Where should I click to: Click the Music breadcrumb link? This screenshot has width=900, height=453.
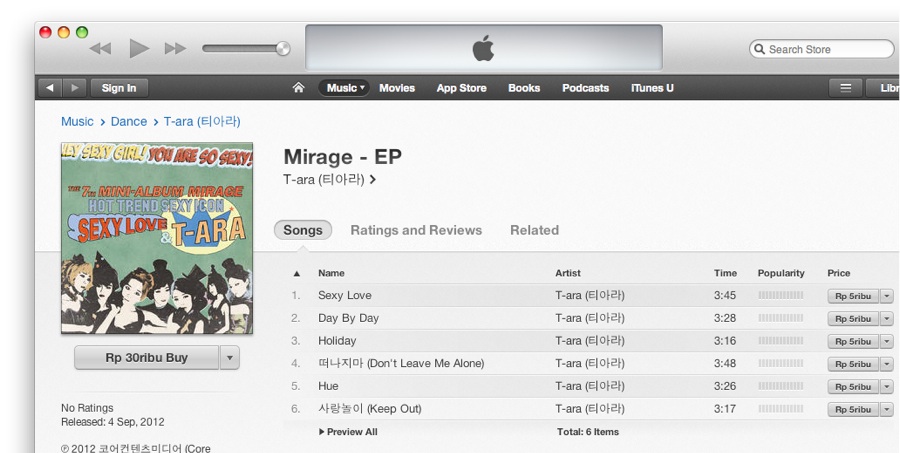pos(77,122)
